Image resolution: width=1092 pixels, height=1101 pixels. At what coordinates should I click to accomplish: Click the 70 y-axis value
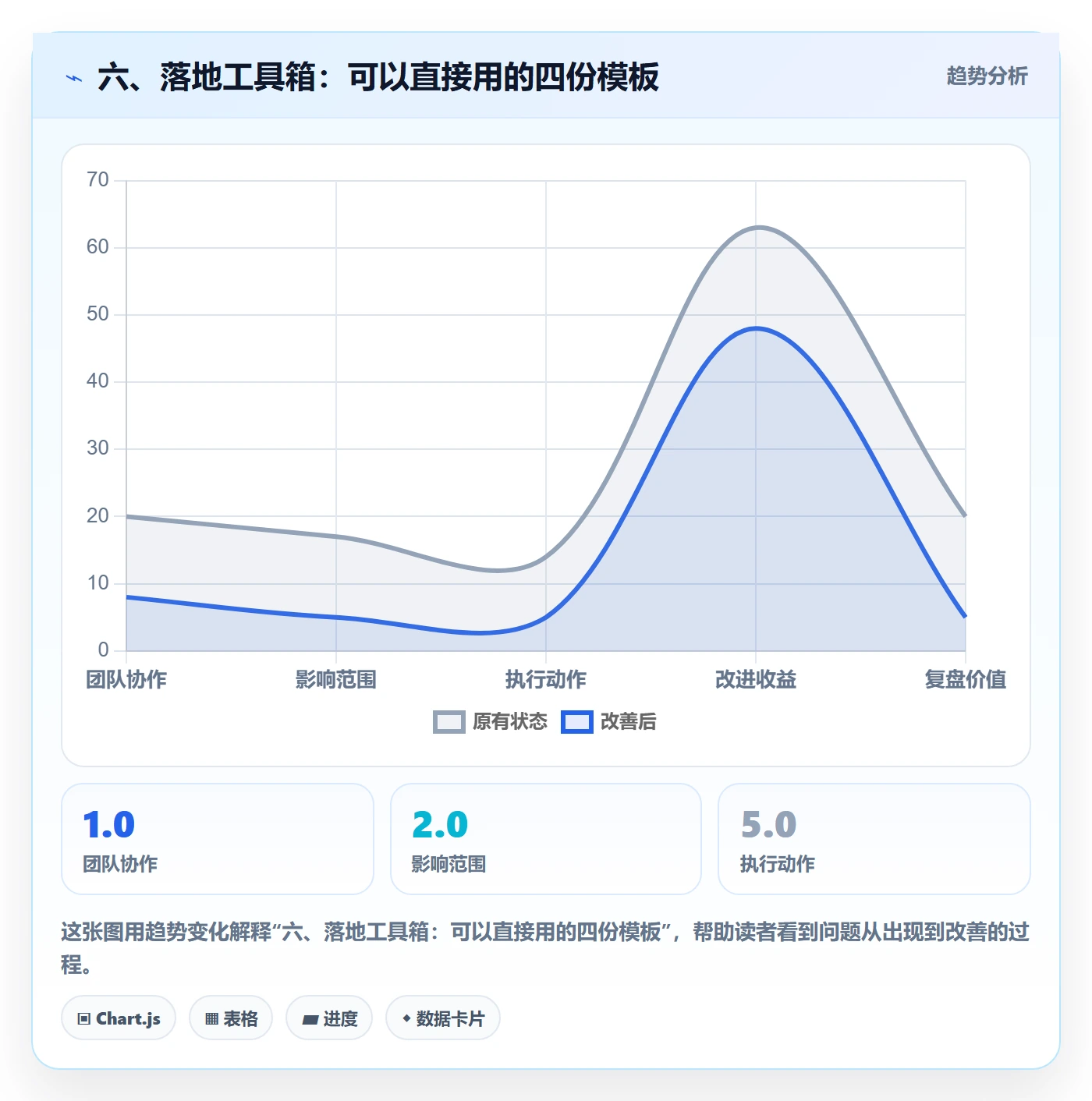coord(97,180)
